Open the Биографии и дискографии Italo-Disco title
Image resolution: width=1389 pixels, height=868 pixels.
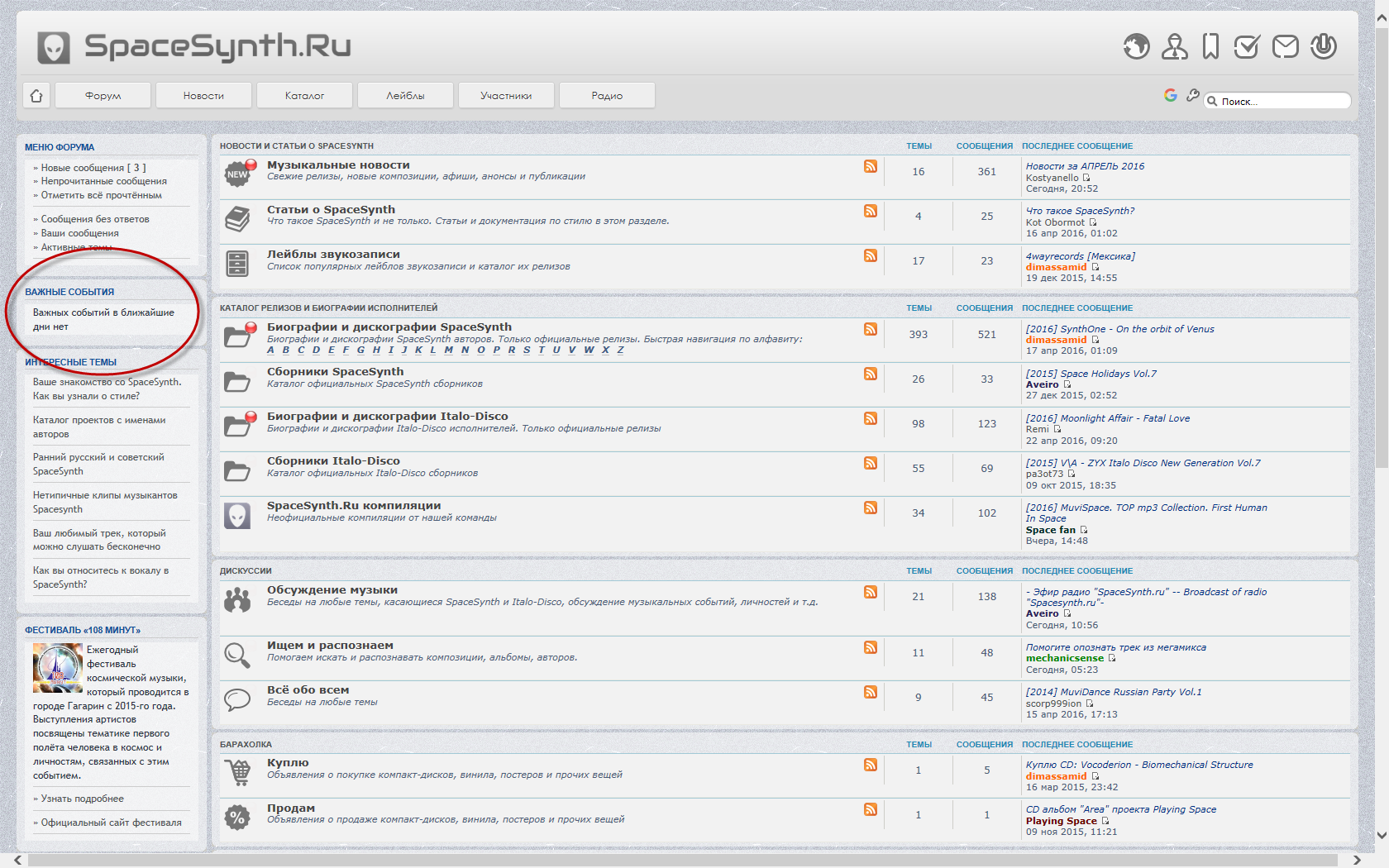388,417
